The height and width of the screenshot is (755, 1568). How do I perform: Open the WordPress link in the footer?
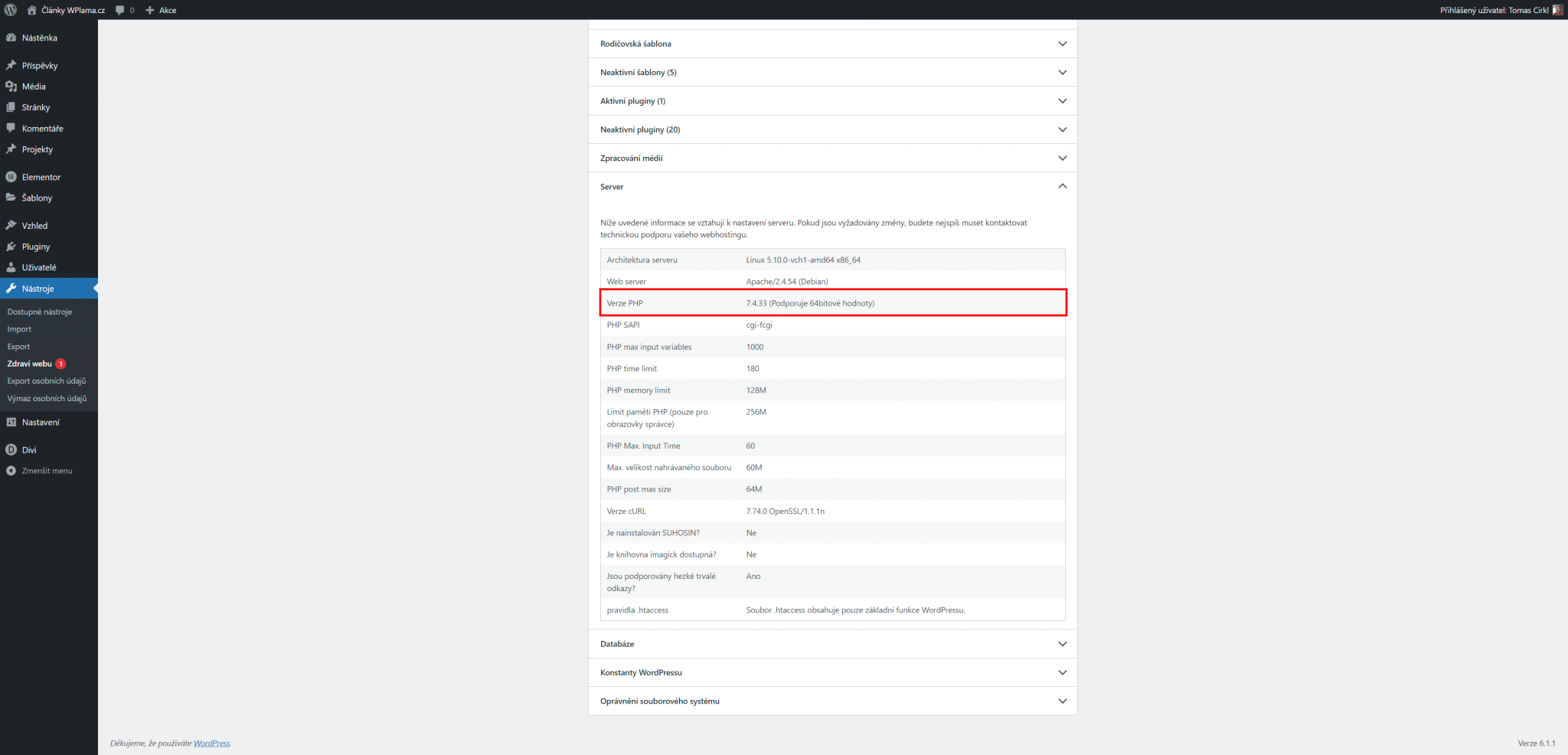coord(211,743)
